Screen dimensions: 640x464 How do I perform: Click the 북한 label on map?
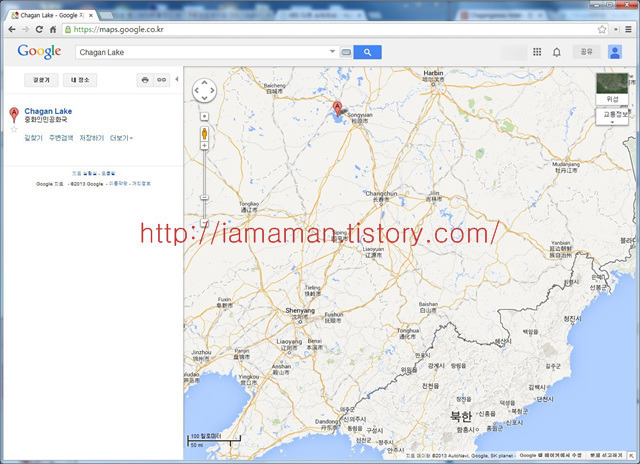tap(461, 417)
